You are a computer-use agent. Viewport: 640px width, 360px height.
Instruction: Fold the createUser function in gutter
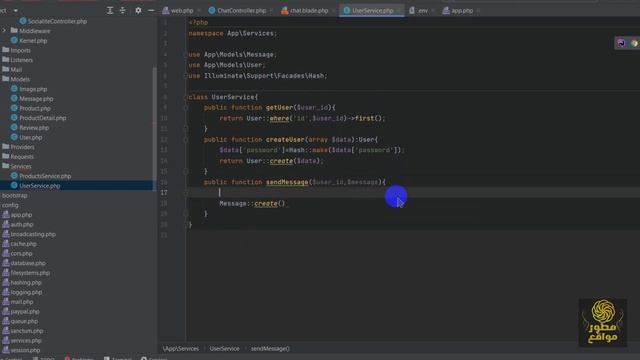click(186, 140)
